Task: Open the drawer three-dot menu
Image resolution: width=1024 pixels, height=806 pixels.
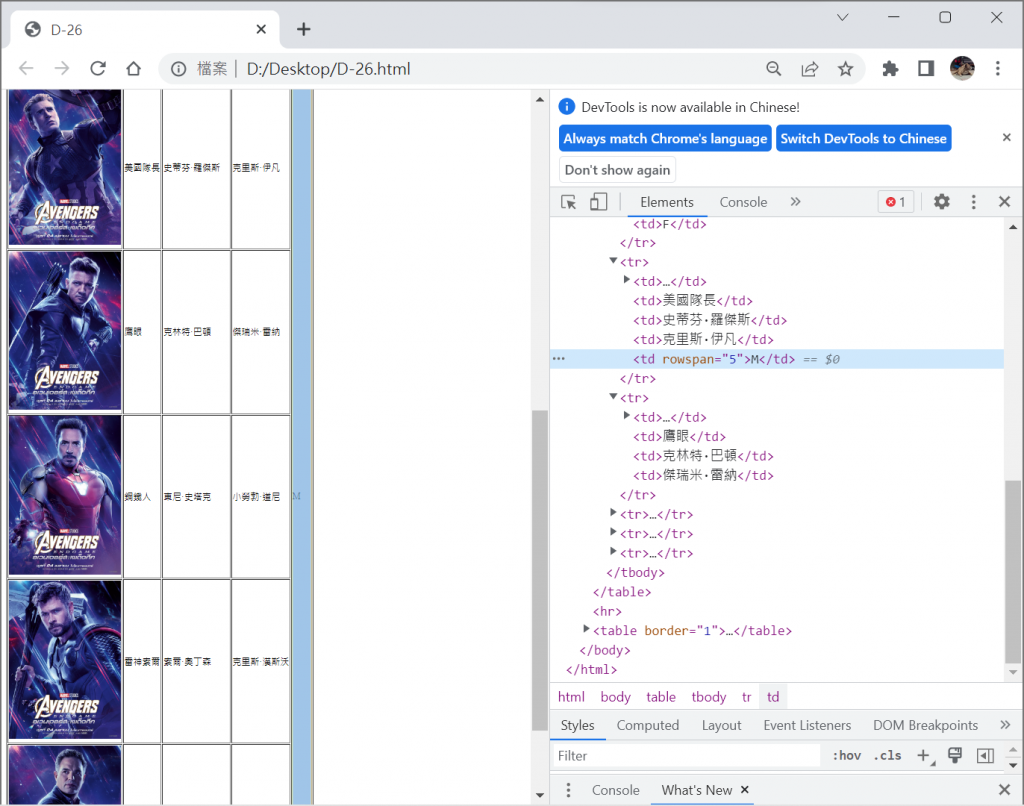Action: 568,790
